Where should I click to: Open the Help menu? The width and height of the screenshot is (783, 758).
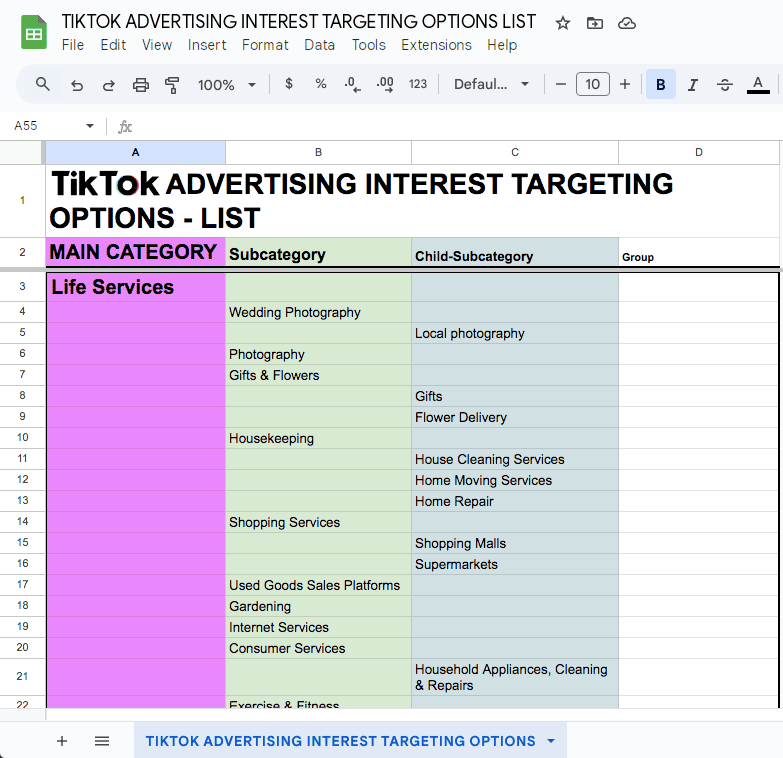[502, 45]
